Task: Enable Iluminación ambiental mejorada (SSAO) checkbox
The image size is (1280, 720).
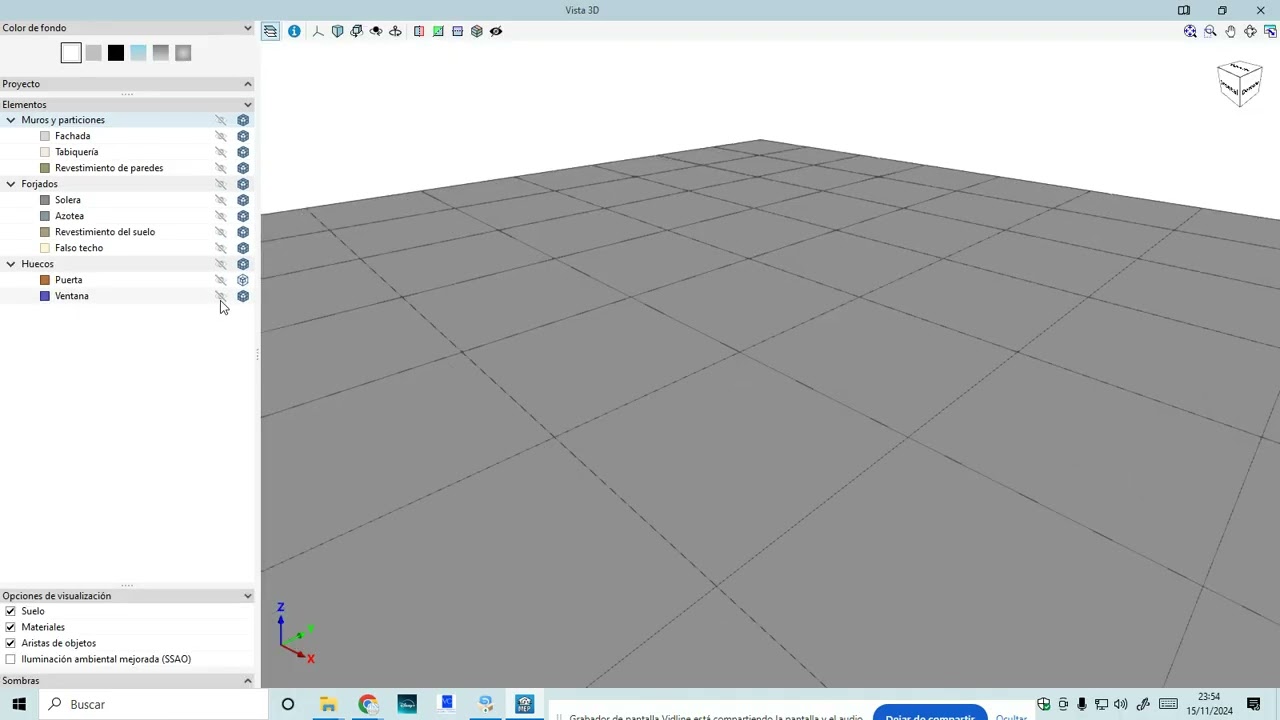Action: coord(11,659)
